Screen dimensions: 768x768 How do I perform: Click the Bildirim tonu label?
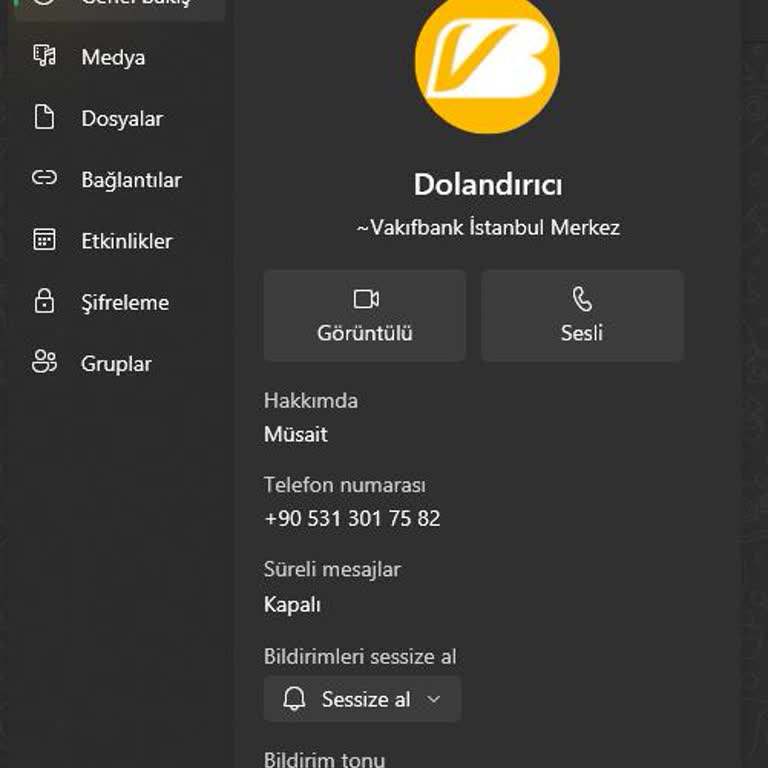(324, 760)
